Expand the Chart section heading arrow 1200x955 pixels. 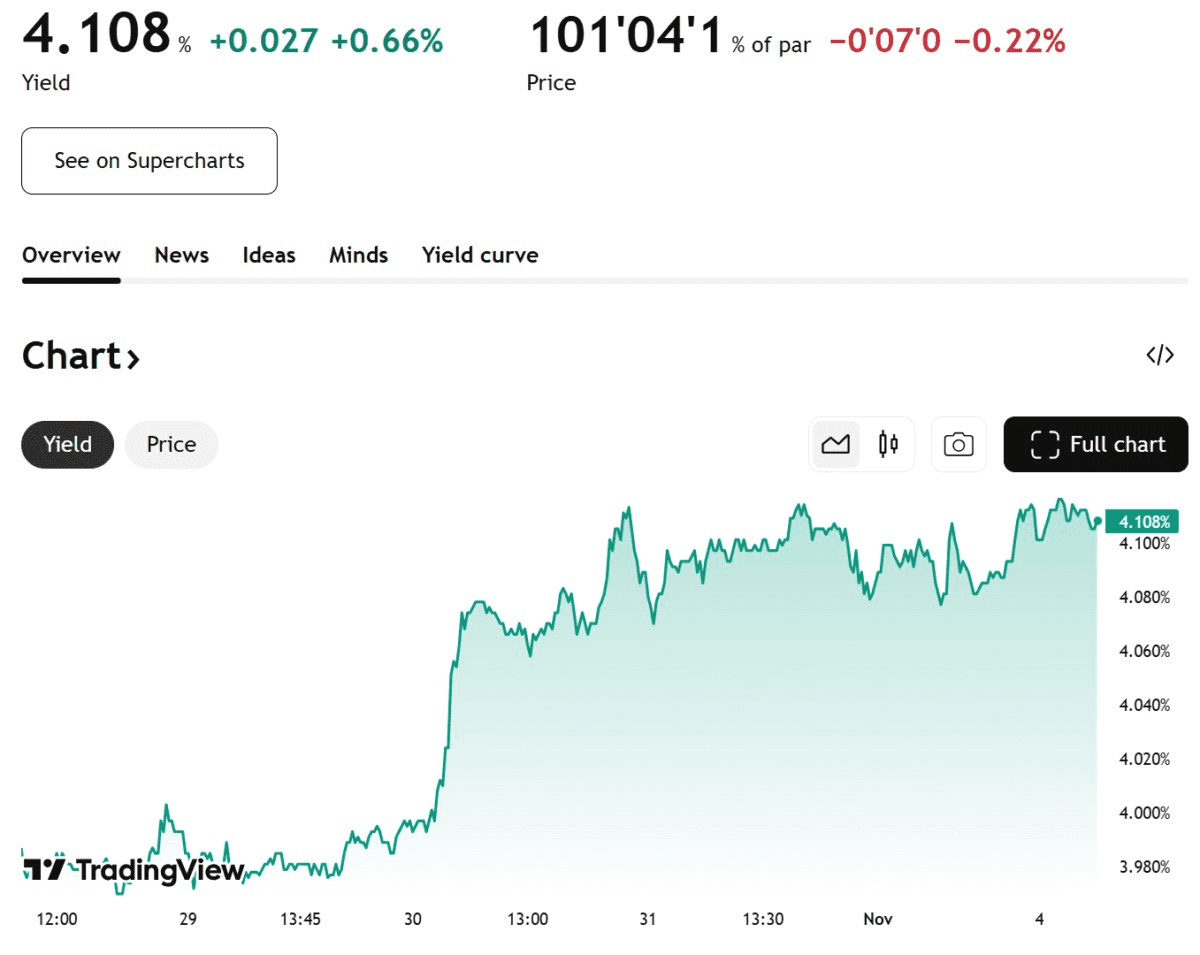point(133,357)
